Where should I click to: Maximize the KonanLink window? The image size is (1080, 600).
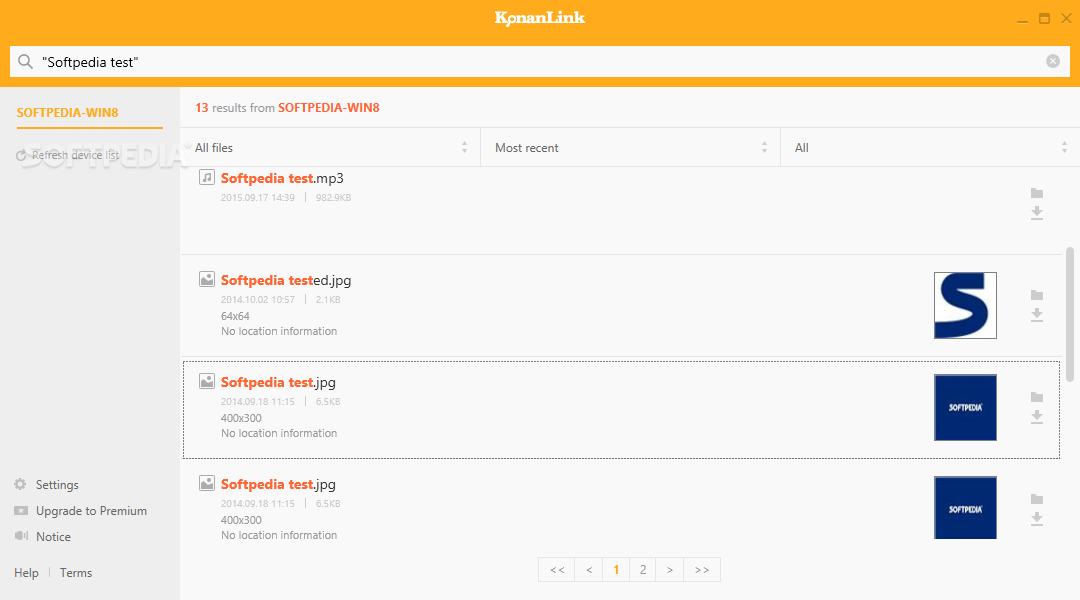(x=1044, y=19)
